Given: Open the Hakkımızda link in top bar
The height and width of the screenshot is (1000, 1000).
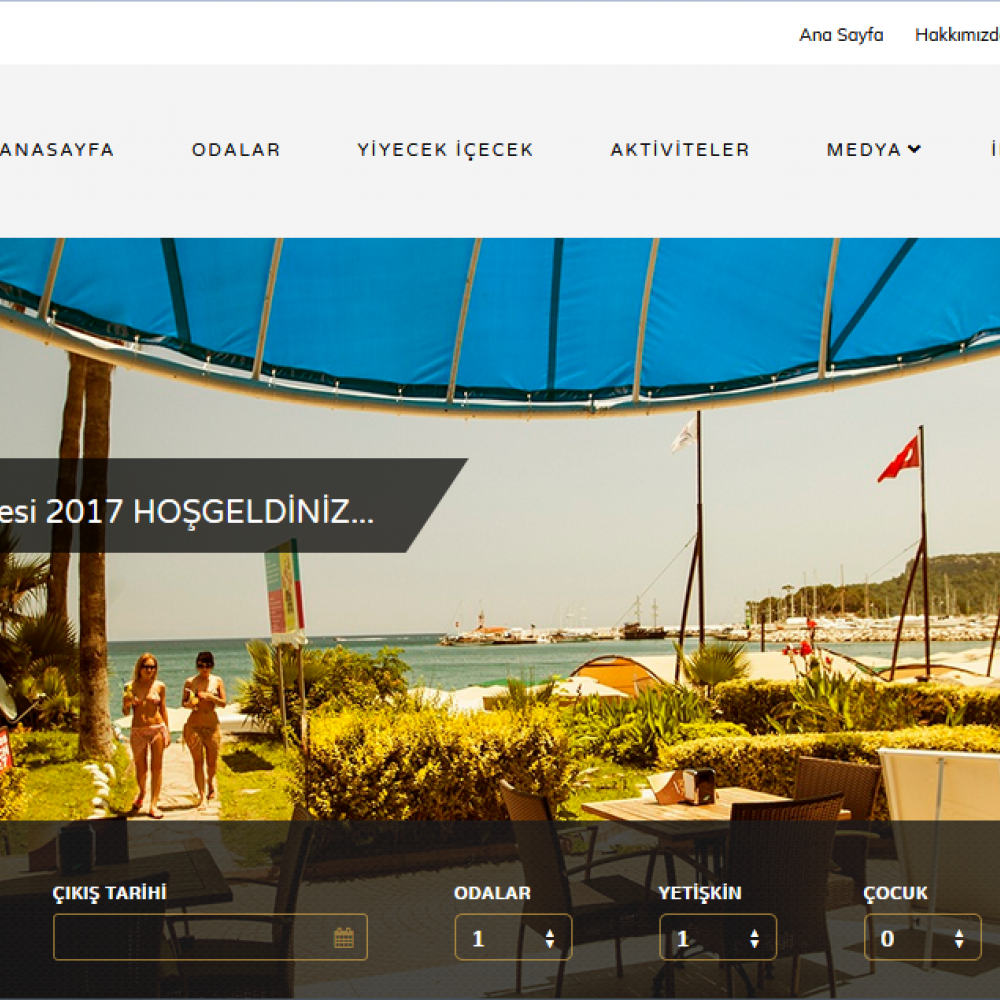Looking at the screenshot, I should 957,35.
